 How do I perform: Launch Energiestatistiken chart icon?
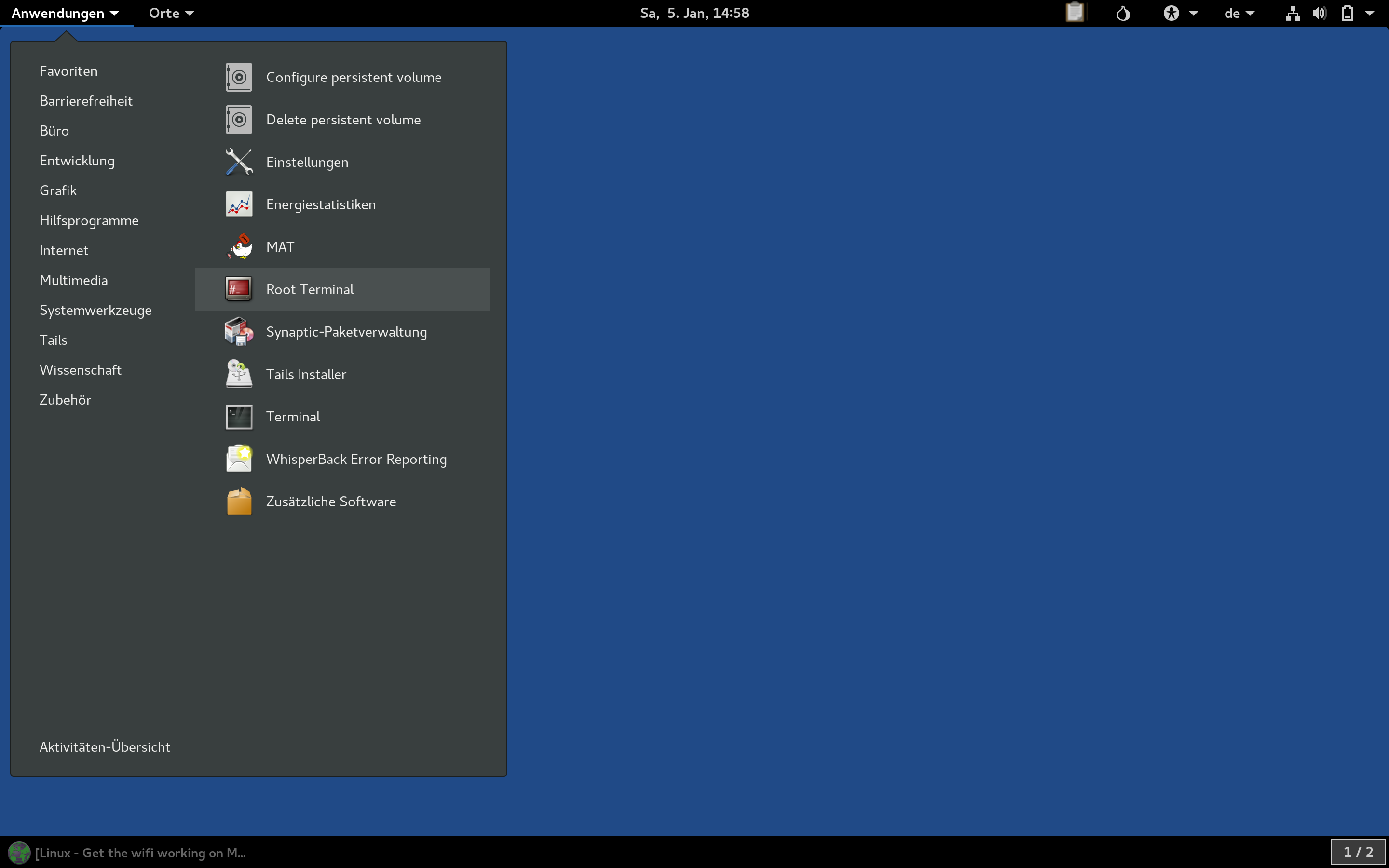point(239,204)
